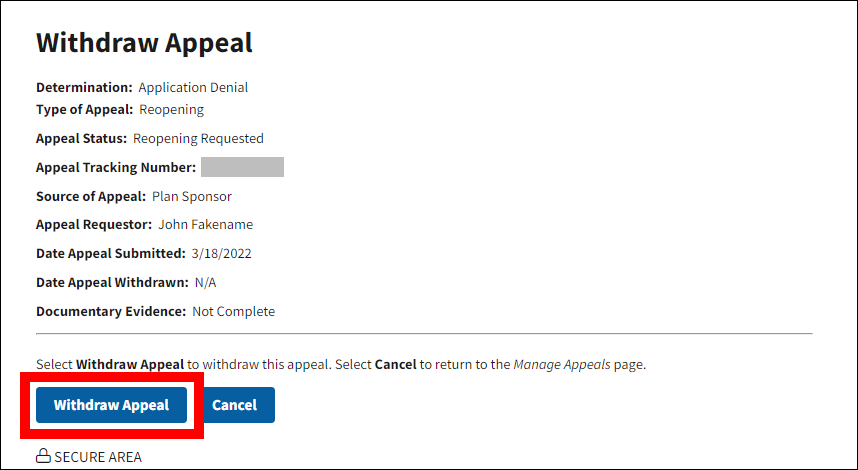The height and width of the screenshot is (470, 858).
Task: Click the Source of Appeal label
Action: (x=90, y=196)
